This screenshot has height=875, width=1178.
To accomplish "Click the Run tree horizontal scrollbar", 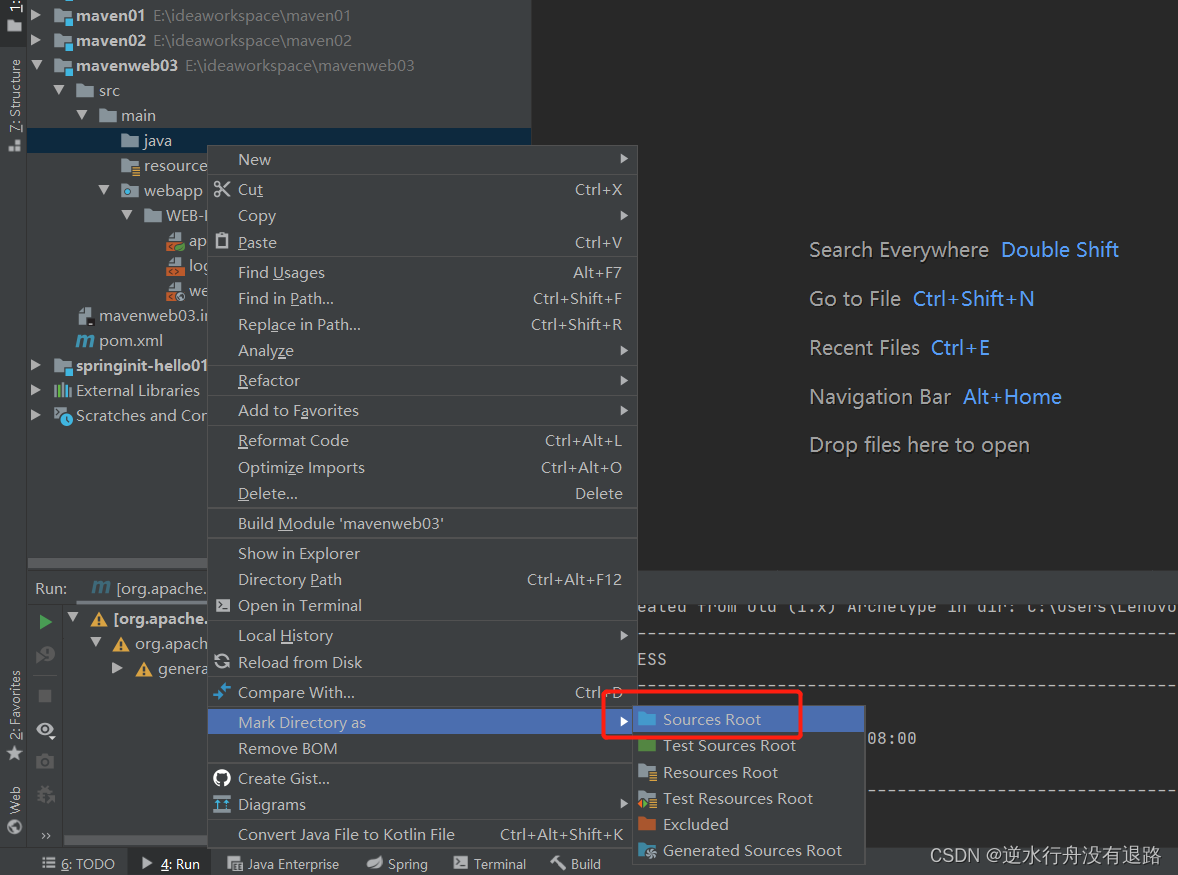I will pyautogui.click(x=135, y=840).
